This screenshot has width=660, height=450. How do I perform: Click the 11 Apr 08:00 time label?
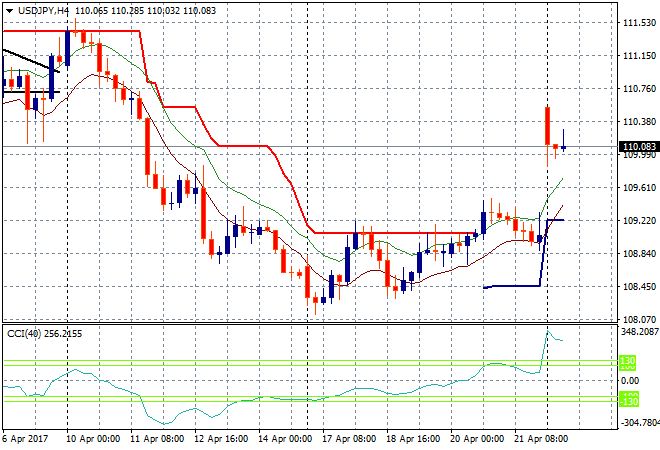[157, 439]
